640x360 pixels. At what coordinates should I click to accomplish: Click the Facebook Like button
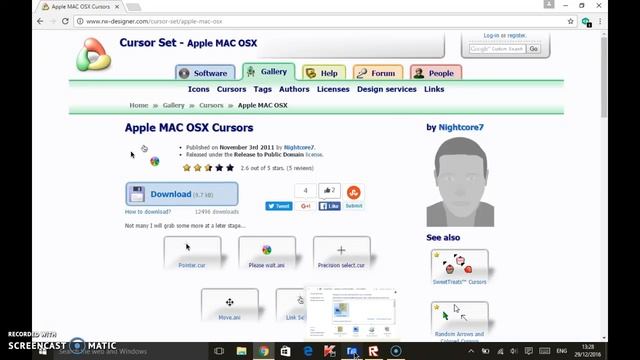329,206
